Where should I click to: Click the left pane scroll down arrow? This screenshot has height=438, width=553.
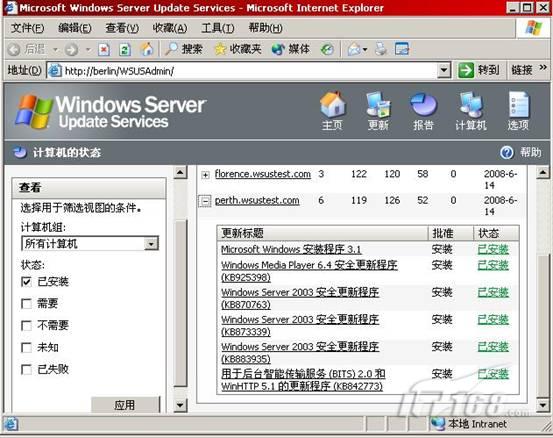tap(181, 405)
